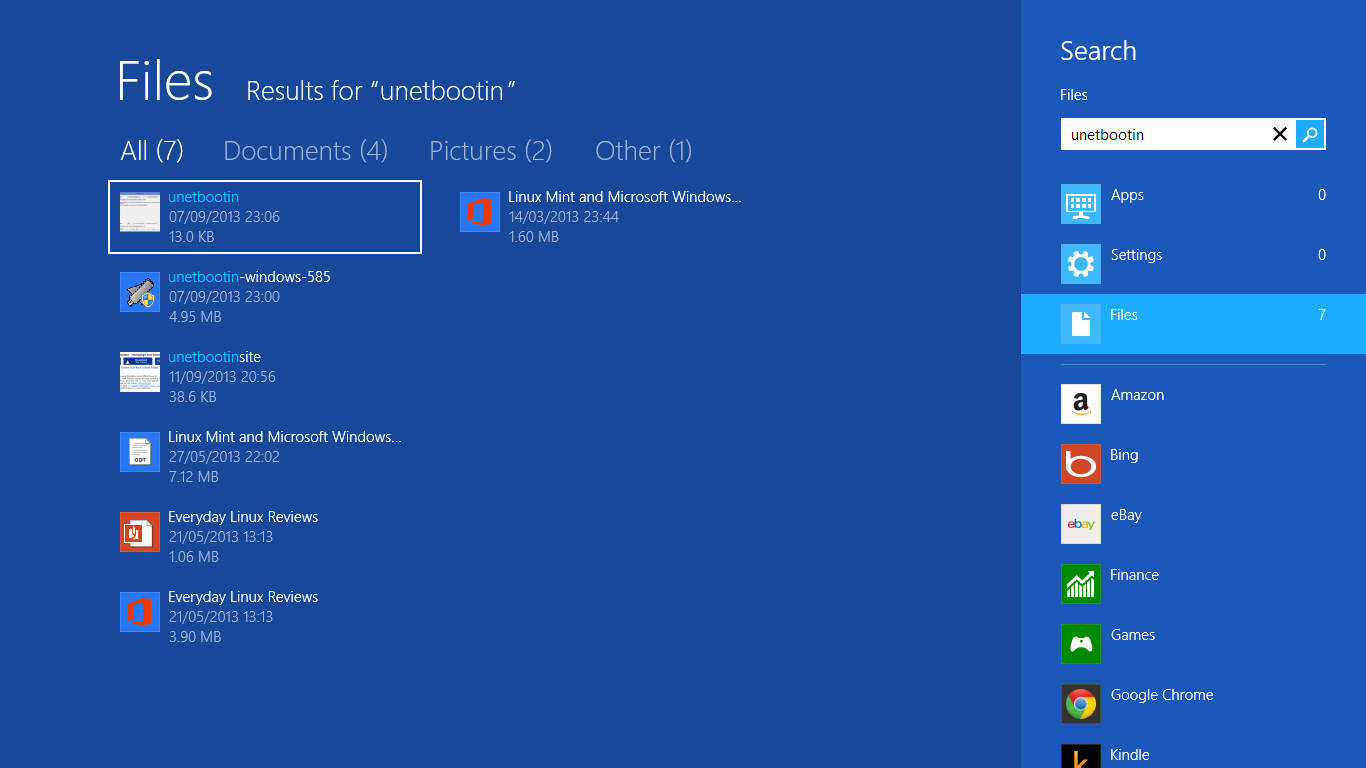
Task: Click the eBay app icon
Action: (1081, 524)
